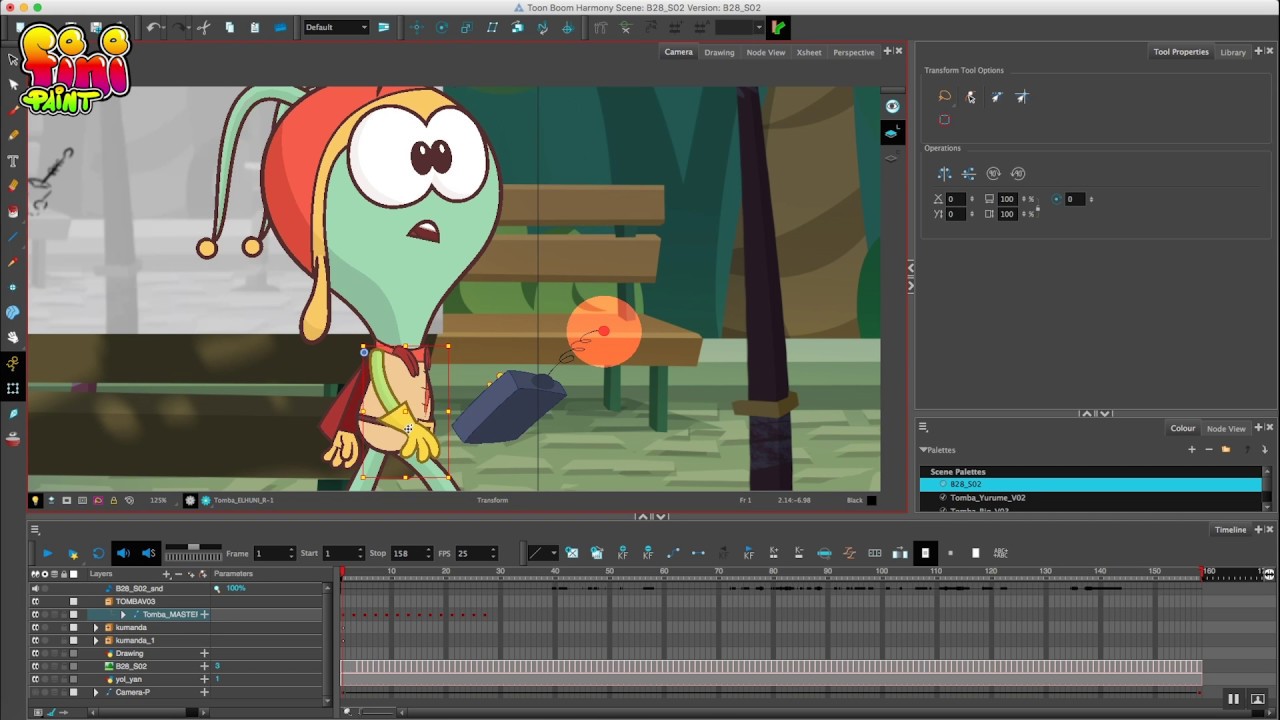
Task: Toggle Snap and Align option icon
Action: [996, 97]
